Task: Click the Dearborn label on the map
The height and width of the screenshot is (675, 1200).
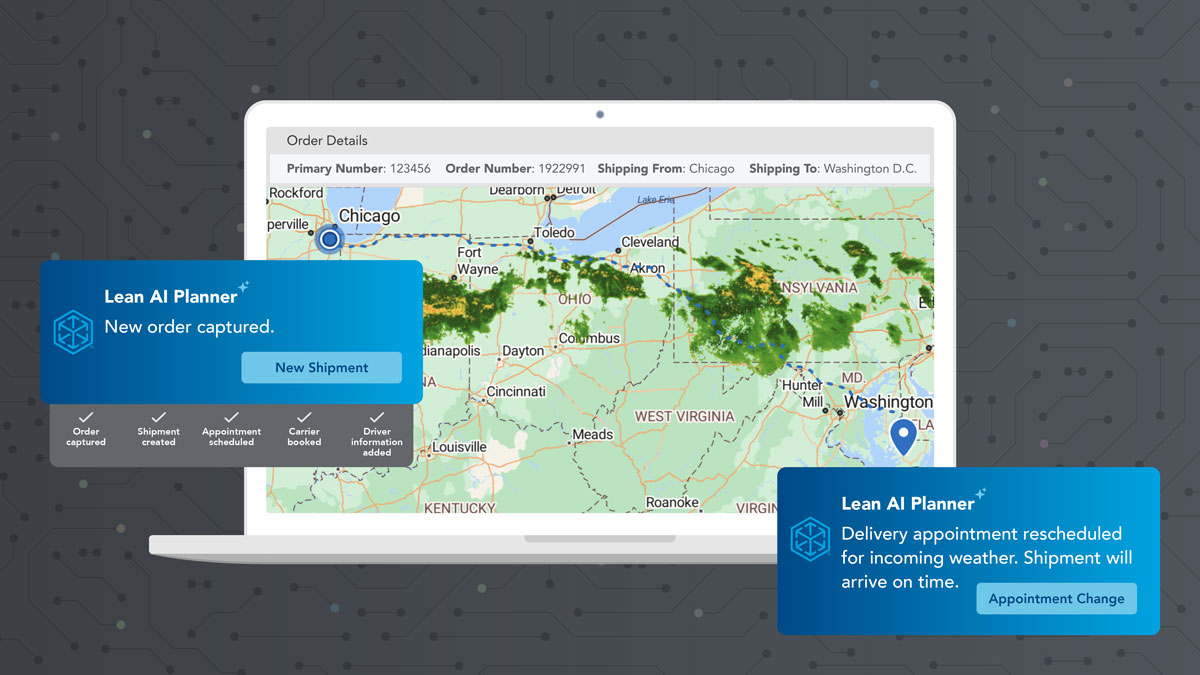Action: (517, 190)
